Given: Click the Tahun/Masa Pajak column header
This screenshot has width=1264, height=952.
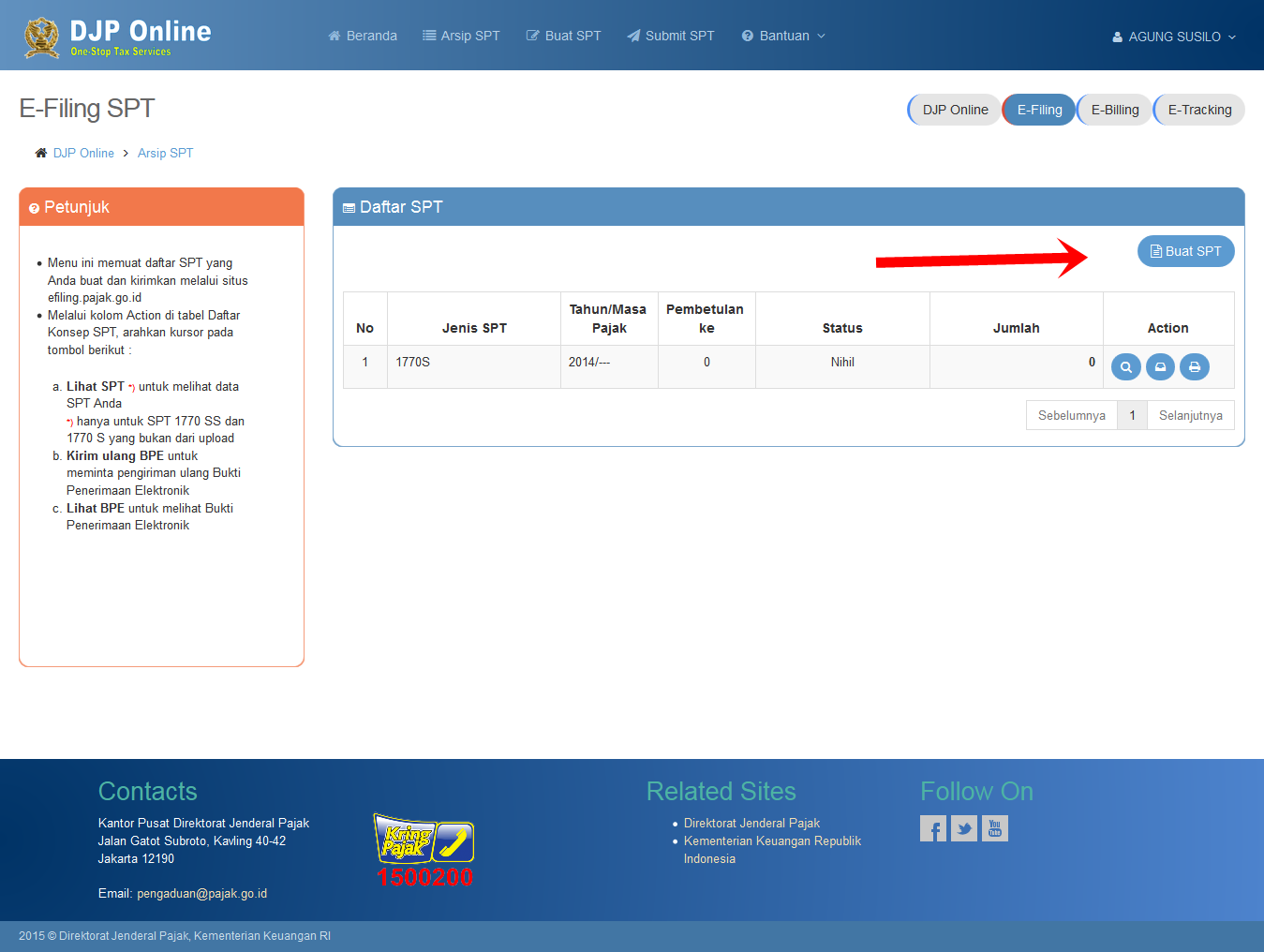Looking at the screenshot, I should pyautogui.click(x=609, y=319).
